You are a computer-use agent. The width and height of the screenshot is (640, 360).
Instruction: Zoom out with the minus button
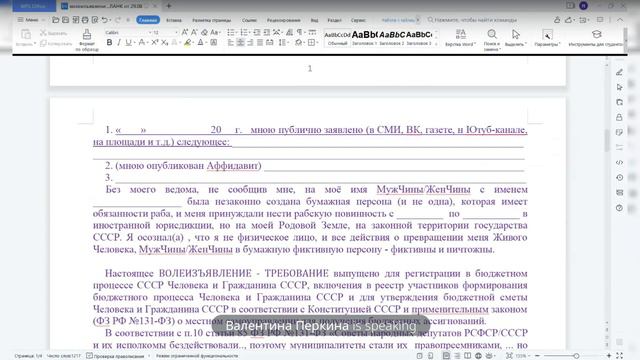[538, 356]
